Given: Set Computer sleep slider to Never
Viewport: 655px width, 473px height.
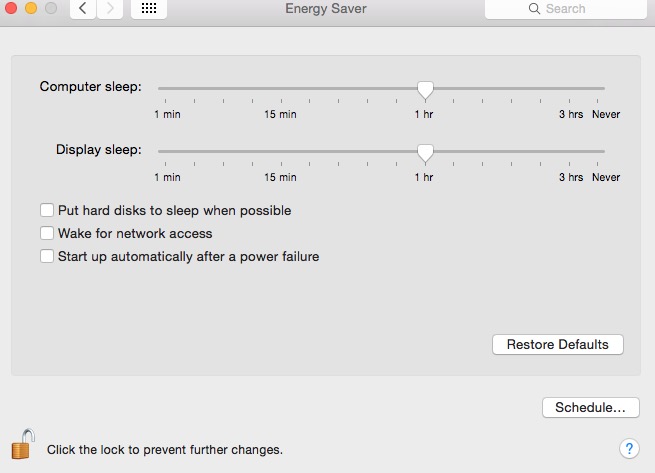Looking at the screenshot, I should coord(604,89).
